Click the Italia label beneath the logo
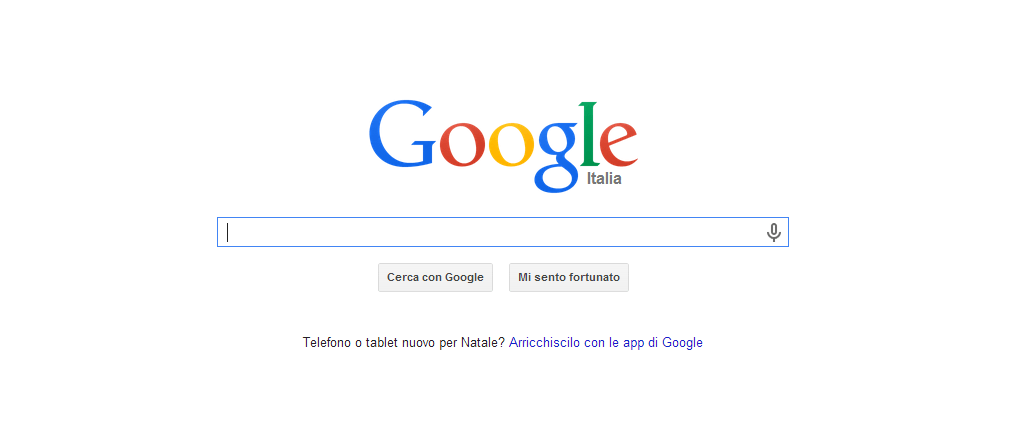Screen dimensions: 1024x448 (x=604, y=178)
